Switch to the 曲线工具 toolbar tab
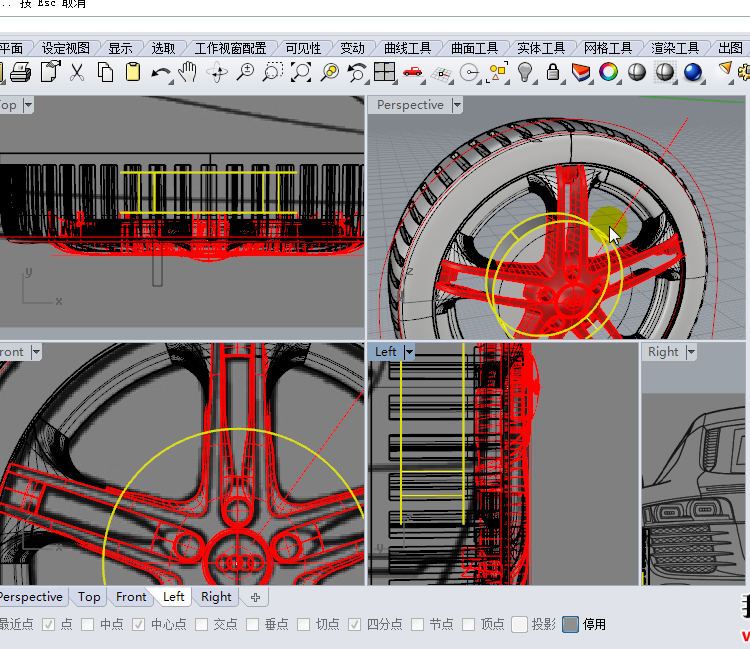The width and height of the screenshot is (750, 649). click(407, 48)
